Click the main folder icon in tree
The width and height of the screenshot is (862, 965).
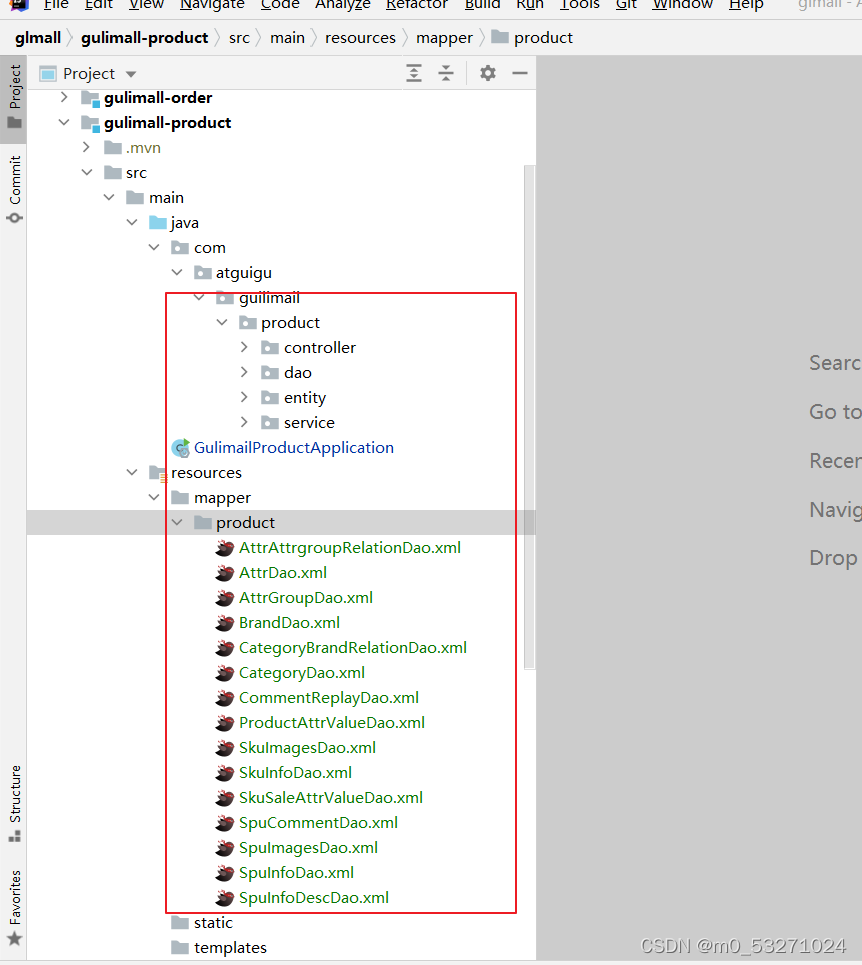coord(135,198)
